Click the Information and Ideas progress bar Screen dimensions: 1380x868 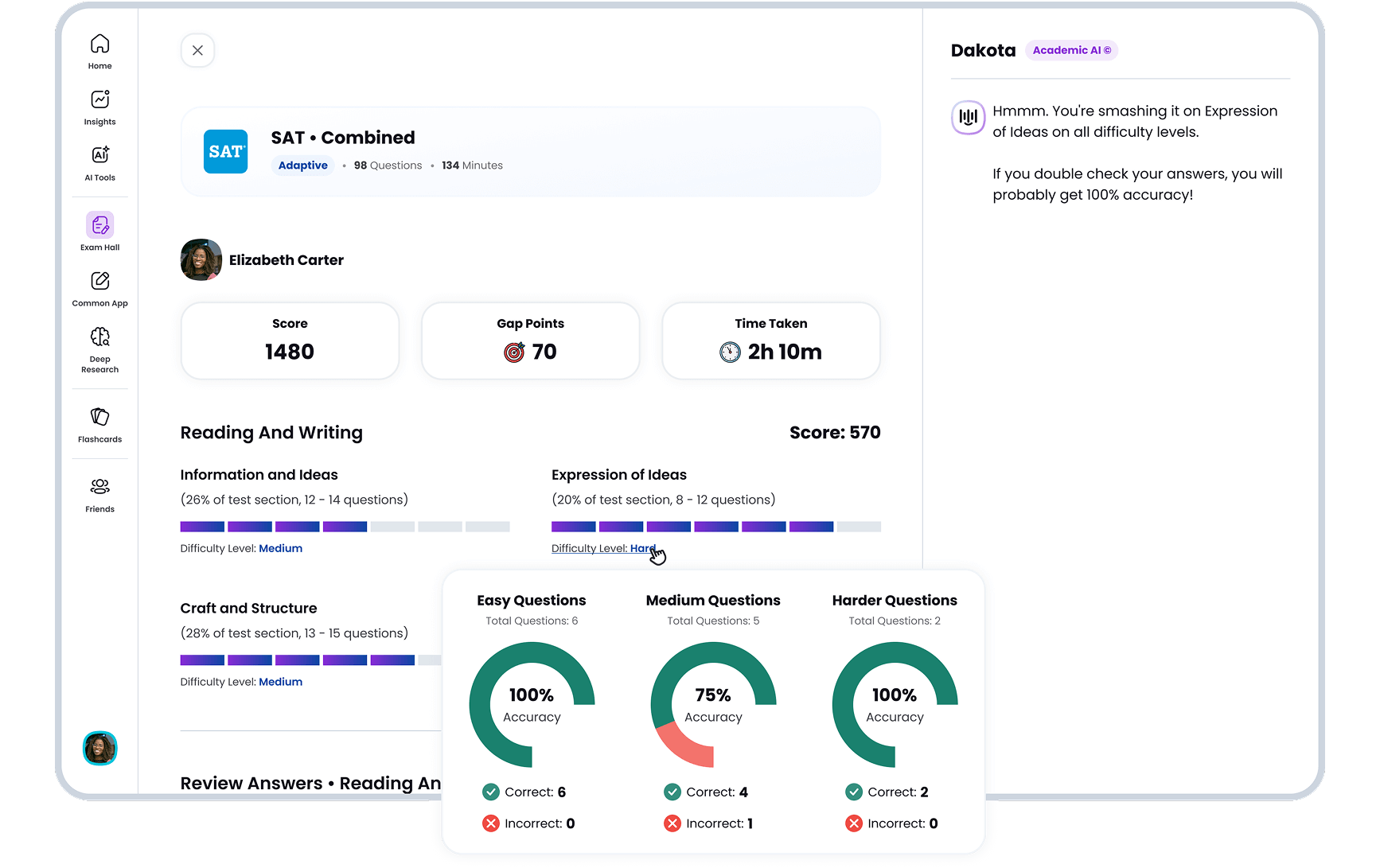(345, 527)
